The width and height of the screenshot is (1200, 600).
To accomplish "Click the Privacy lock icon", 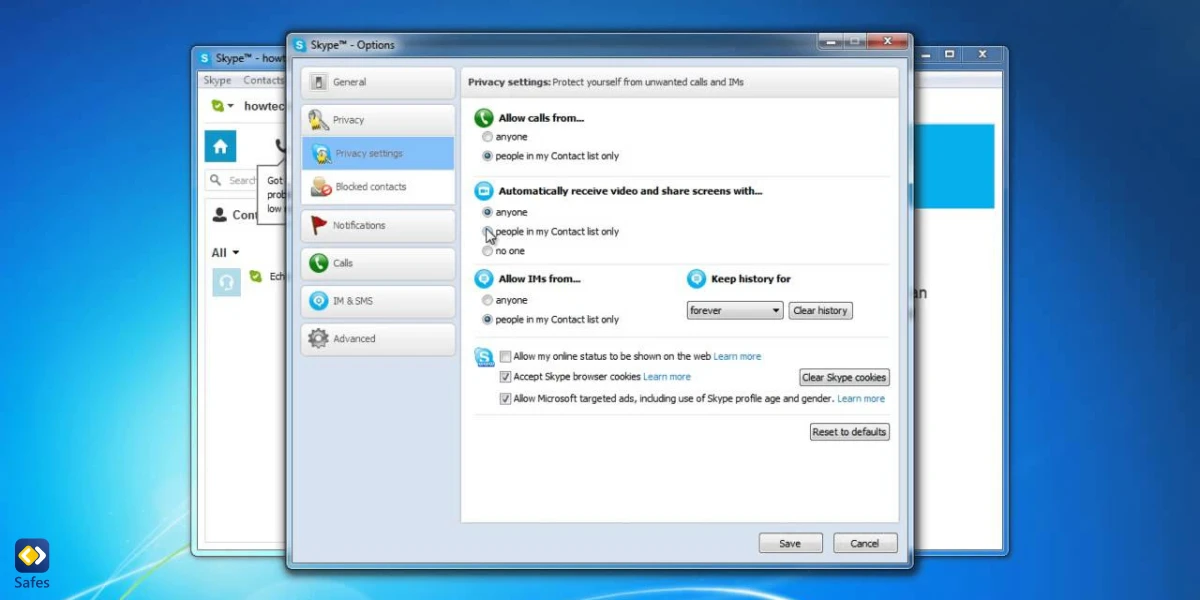I will 318,120.
